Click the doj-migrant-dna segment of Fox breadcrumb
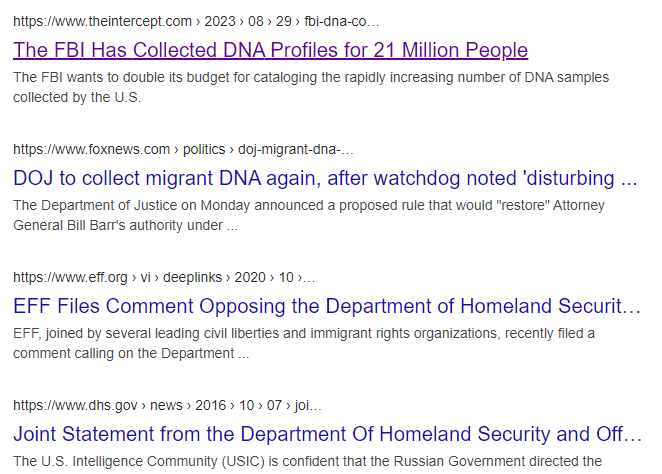Screen dimensions: 662x474 pos(296,150)
